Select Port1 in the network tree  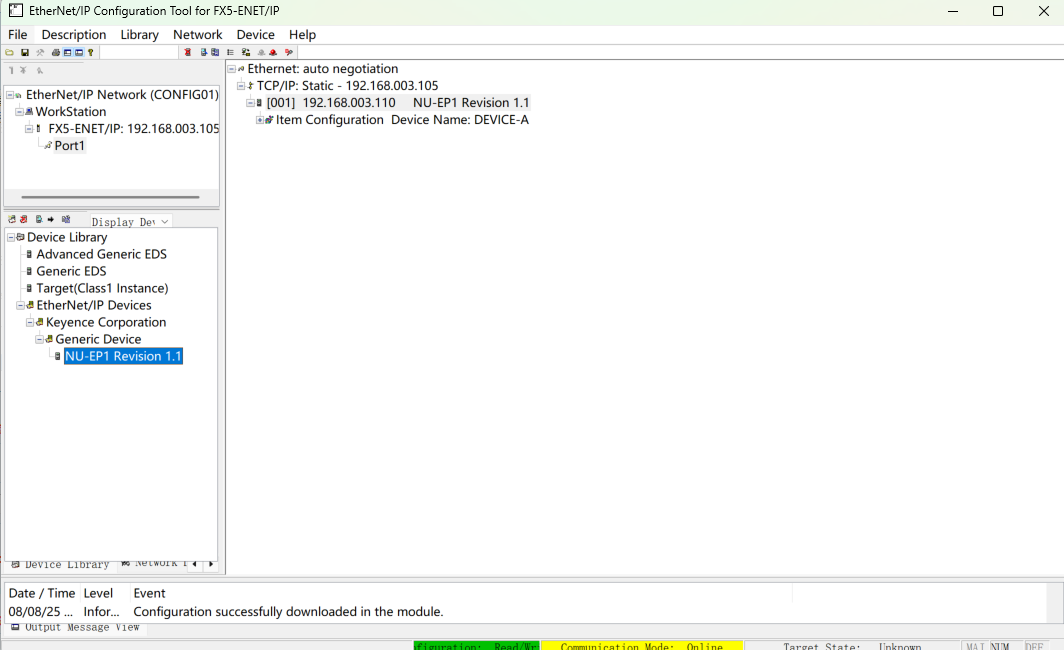69,146
